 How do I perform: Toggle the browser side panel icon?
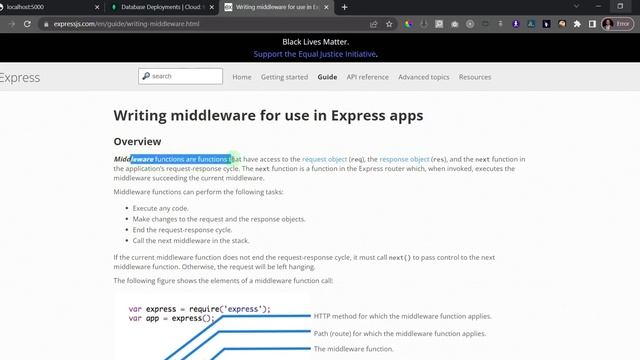(x=592, y=24)
